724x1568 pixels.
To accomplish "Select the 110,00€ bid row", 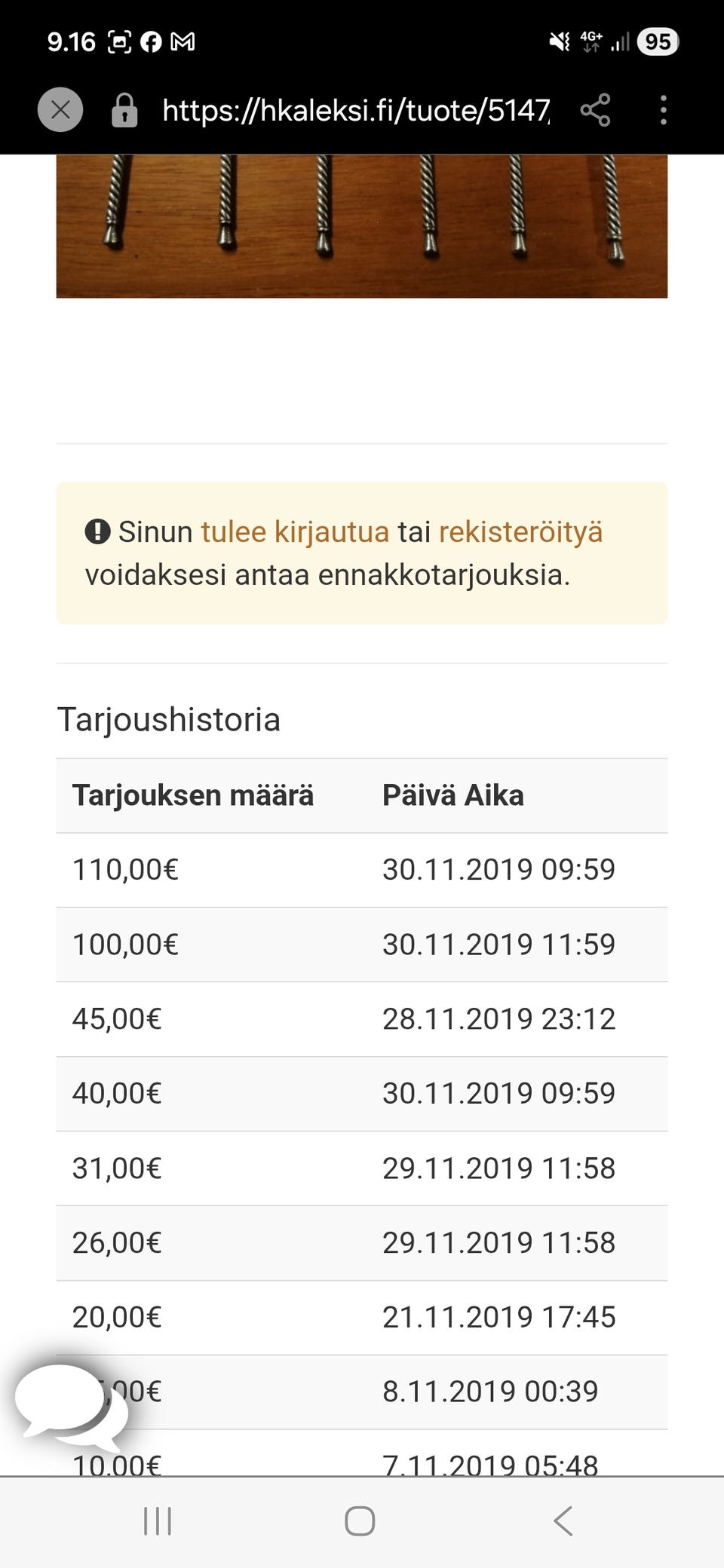I will [362, 869].
